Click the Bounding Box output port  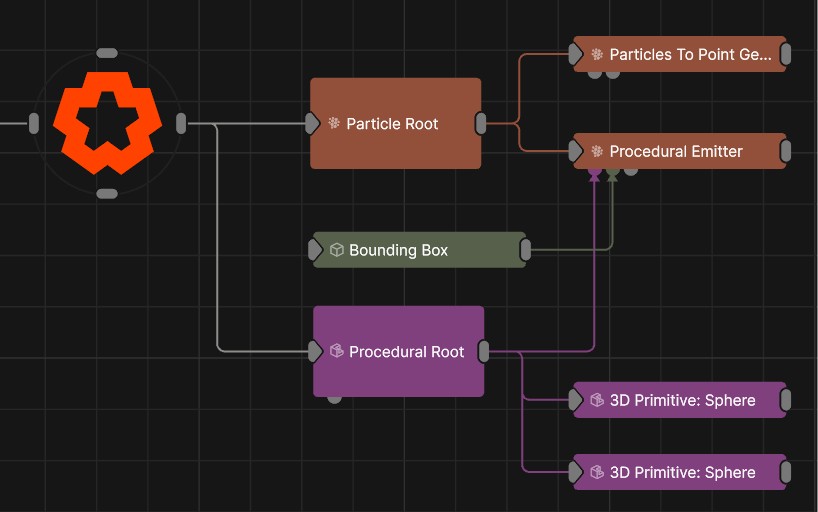tap(526, 250)
